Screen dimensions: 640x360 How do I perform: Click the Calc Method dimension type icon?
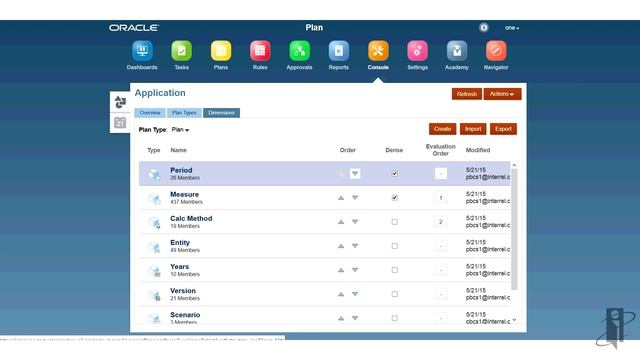click(x=154, y=222)
